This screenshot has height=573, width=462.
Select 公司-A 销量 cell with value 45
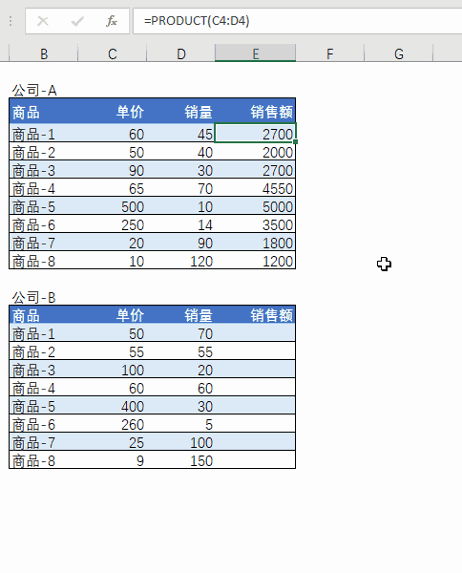pos(181,133)
